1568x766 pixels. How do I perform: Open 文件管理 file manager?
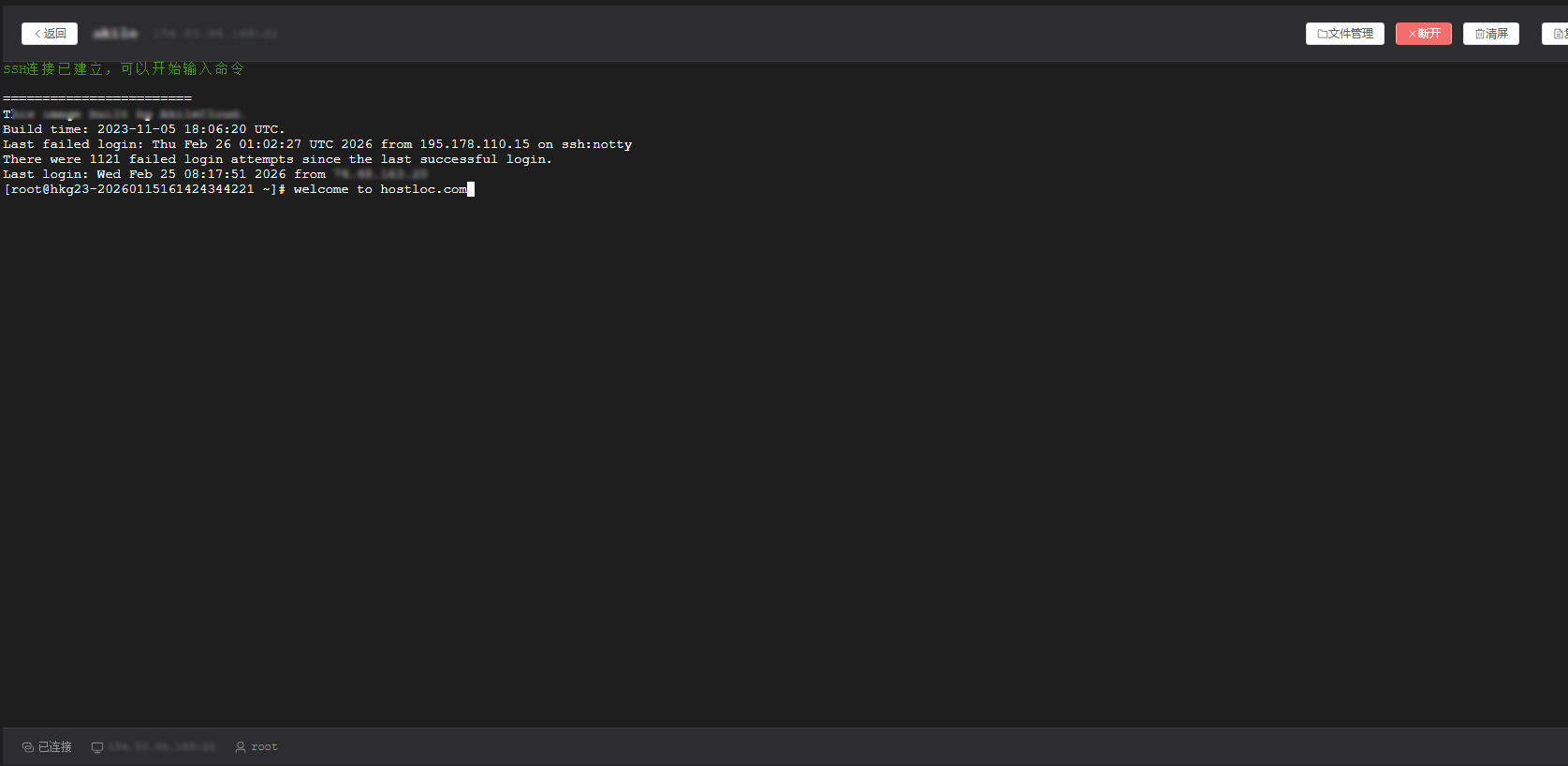(x=1344, y=34)
